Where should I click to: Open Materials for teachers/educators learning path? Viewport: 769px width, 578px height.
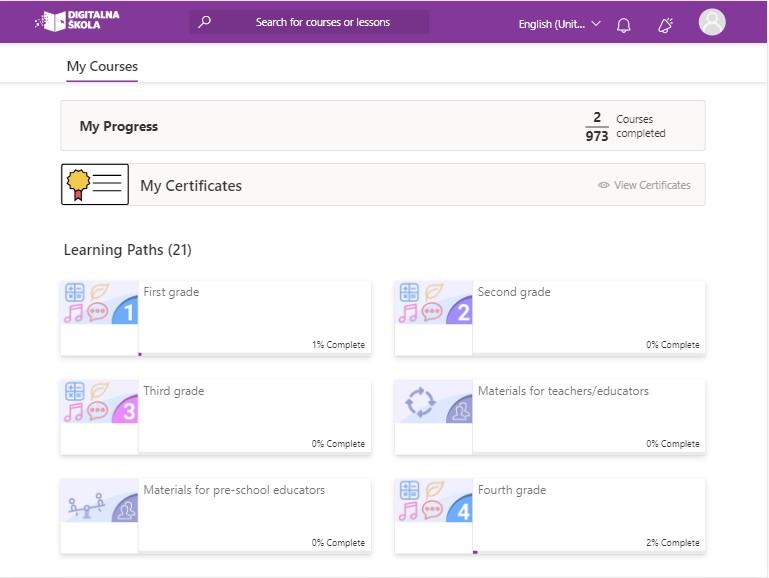point(550,417)
